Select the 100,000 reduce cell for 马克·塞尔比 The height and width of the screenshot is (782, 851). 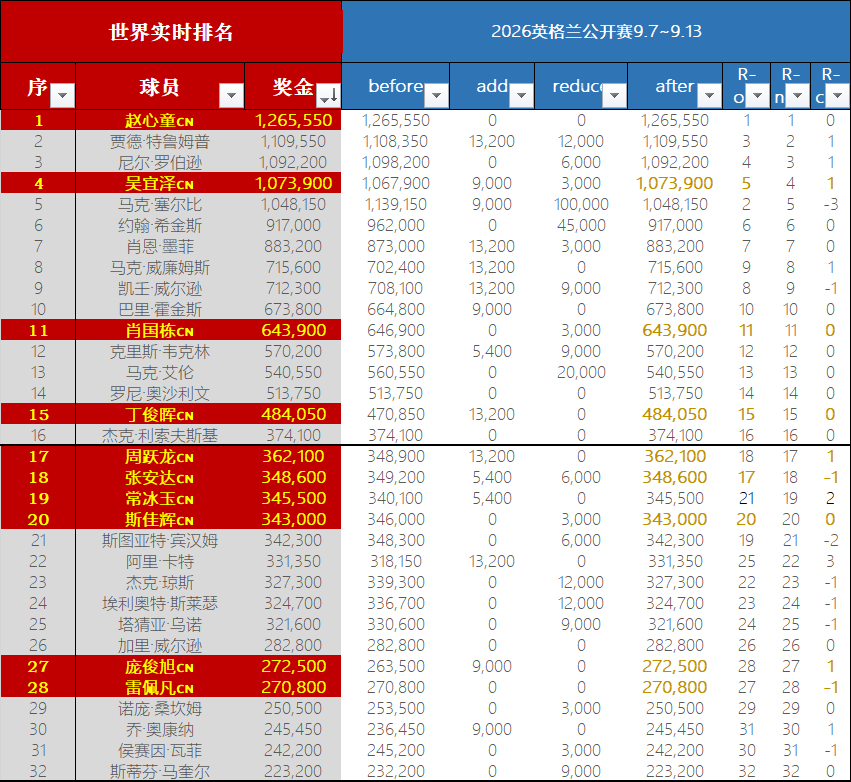581,204
